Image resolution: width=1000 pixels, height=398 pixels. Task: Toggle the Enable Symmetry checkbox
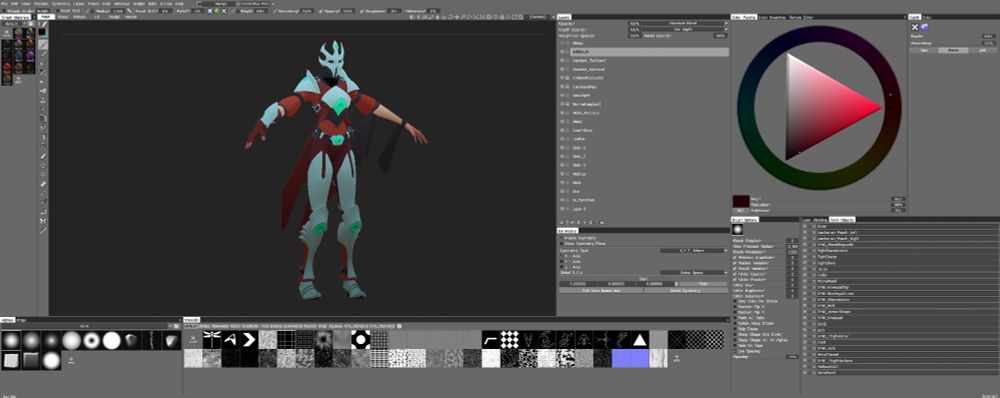pyautogui.click(x=561, y=237)
